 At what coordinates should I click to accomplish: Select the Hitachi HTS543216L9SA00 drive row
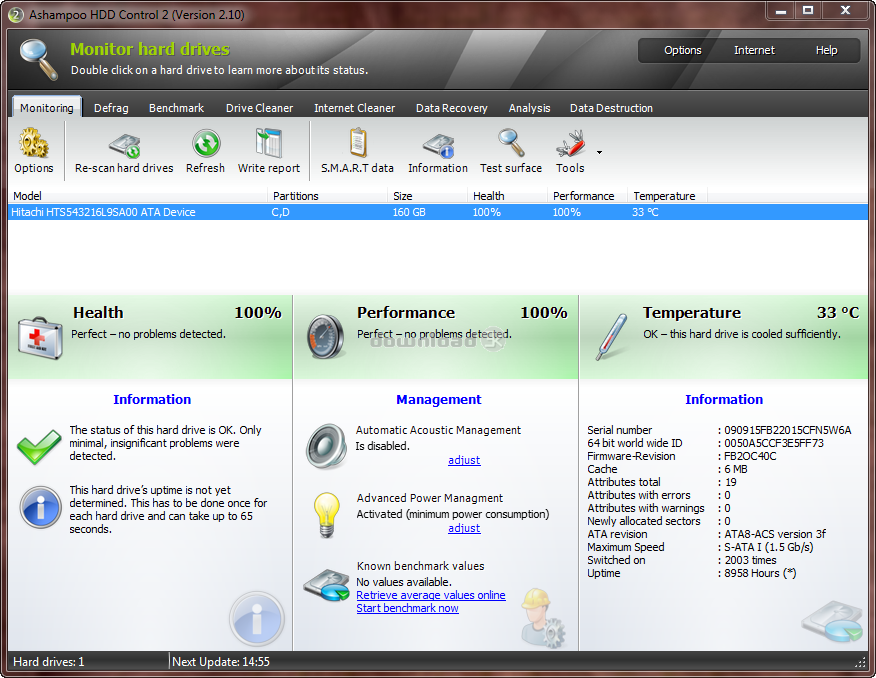coord(438,212)
